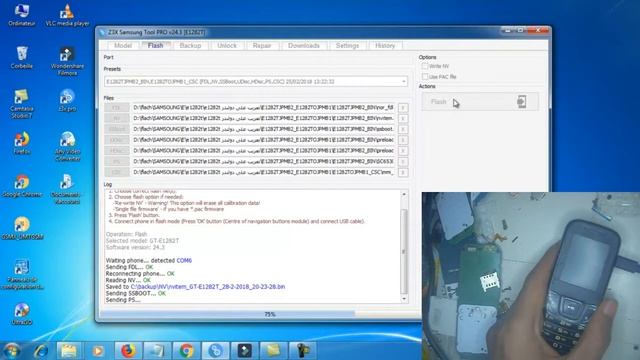Click the 75% flashing progress bar

tap(261, 314)
